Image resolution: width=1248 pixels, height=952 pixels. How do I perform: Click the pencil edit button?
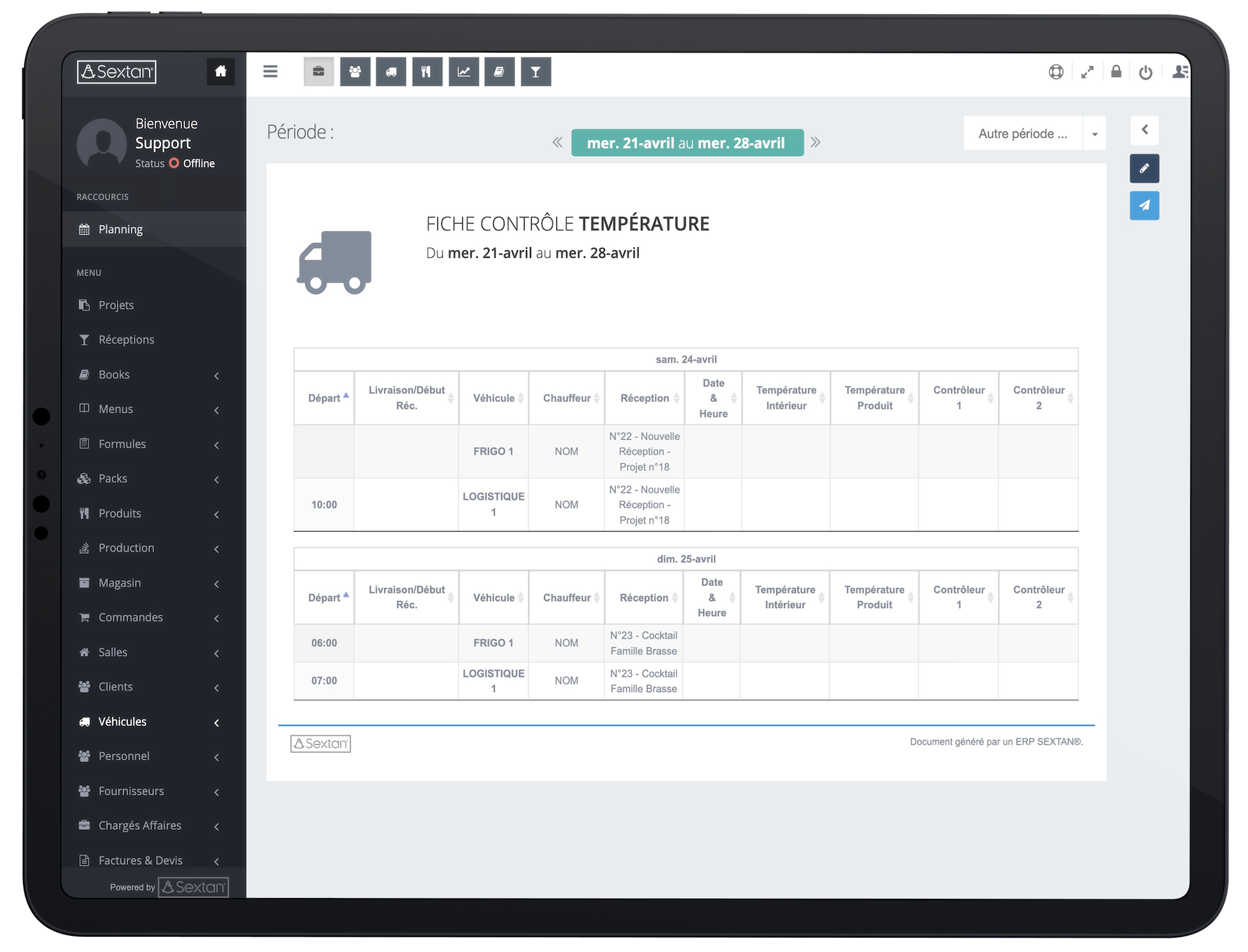tap(1145, 168)
